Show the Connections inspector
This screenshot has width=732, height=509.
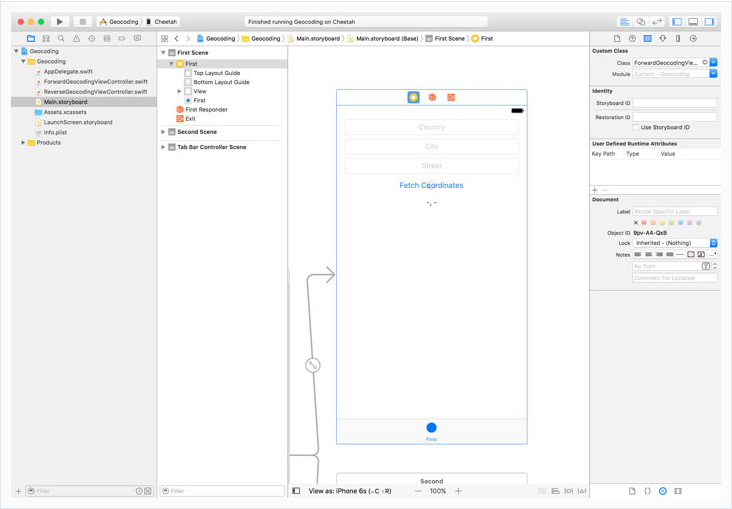tap(693, 38)
